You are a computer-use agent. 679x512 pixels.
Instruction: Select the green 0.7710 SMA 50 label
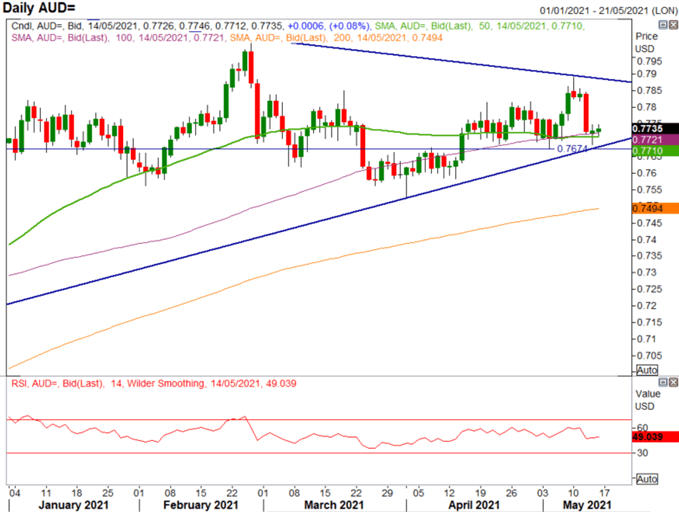coord(655,151)
